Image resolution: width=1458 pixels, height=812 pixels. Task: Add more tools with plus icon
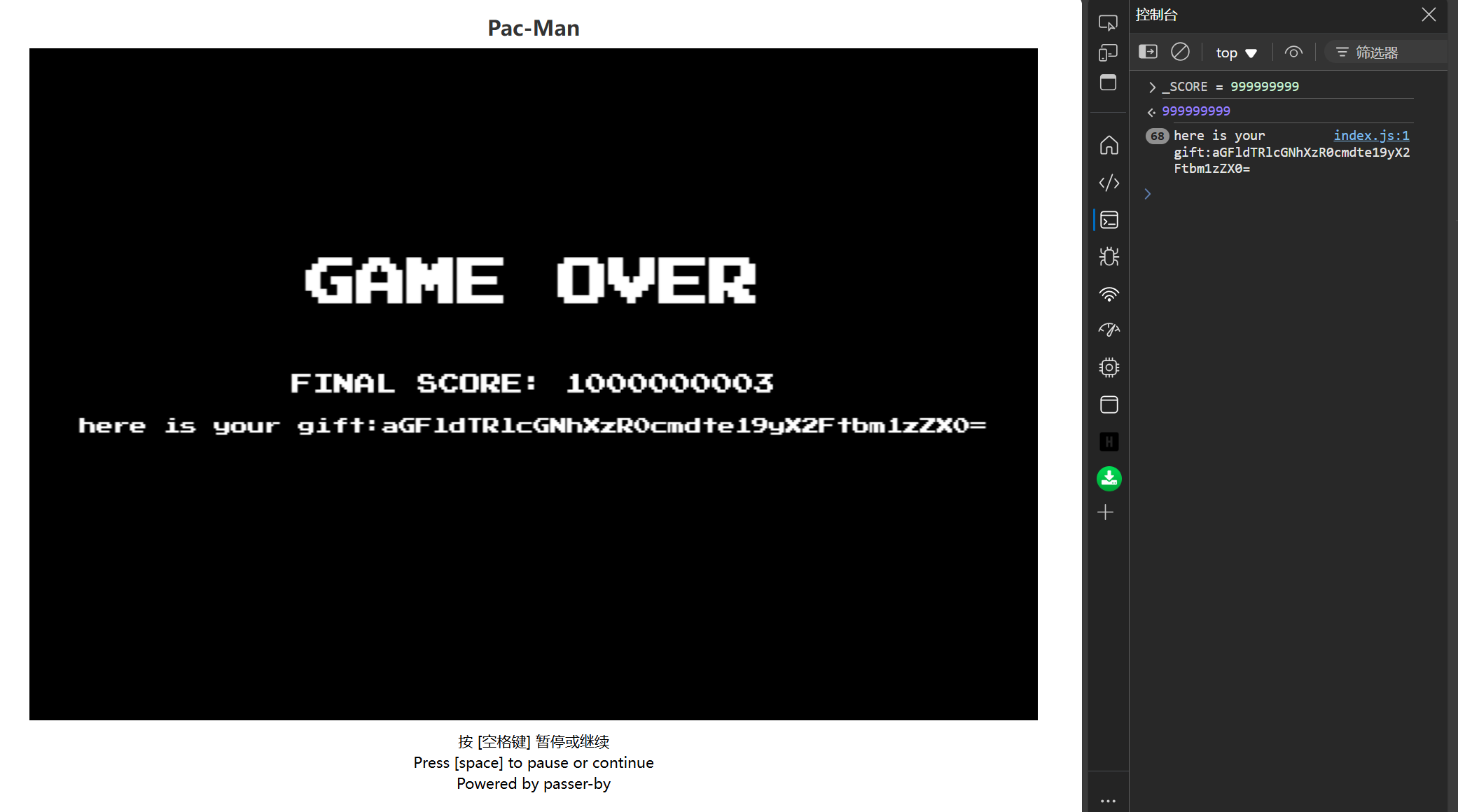(x=1106, y=512)
